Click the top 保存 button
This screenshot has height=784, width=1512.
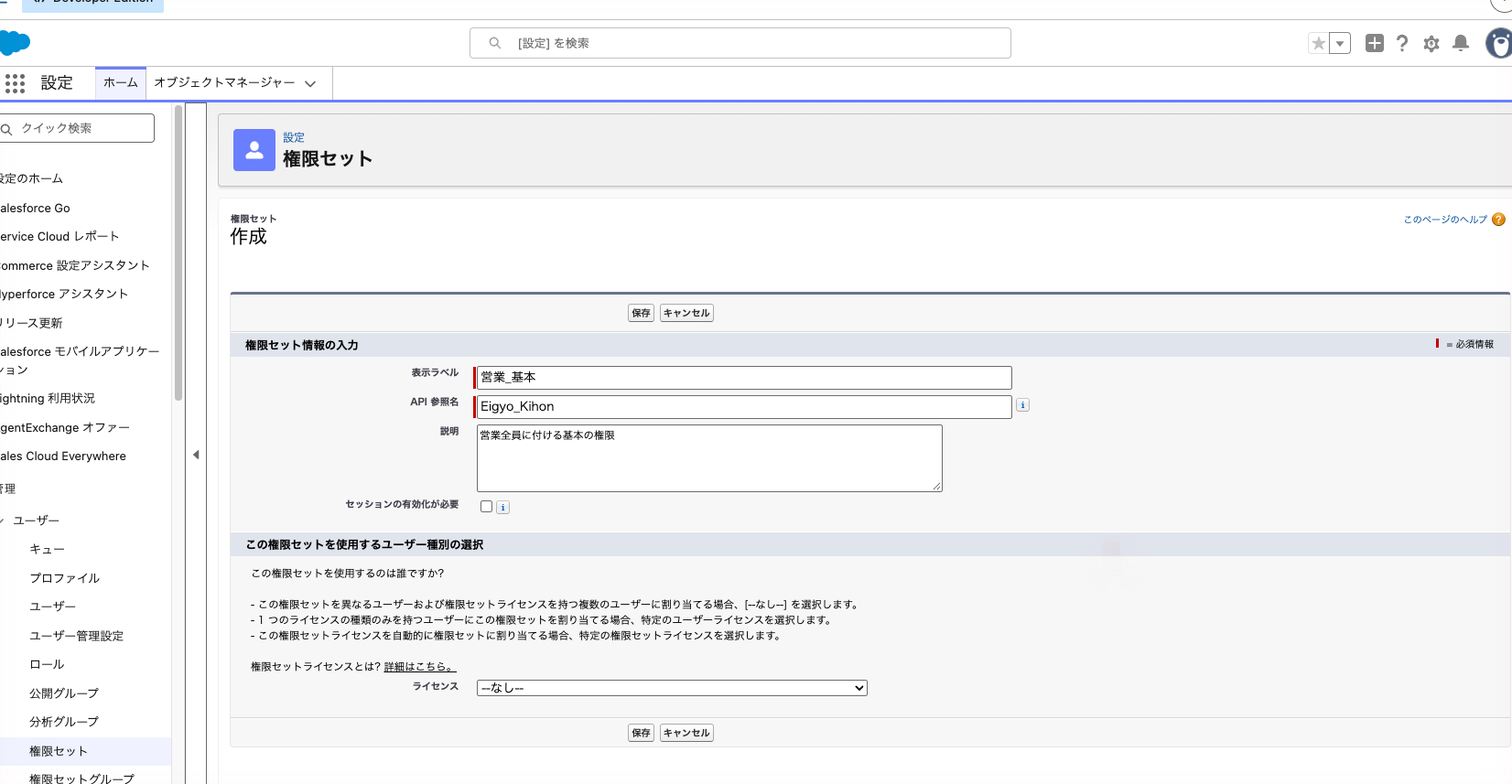point(642,313)
